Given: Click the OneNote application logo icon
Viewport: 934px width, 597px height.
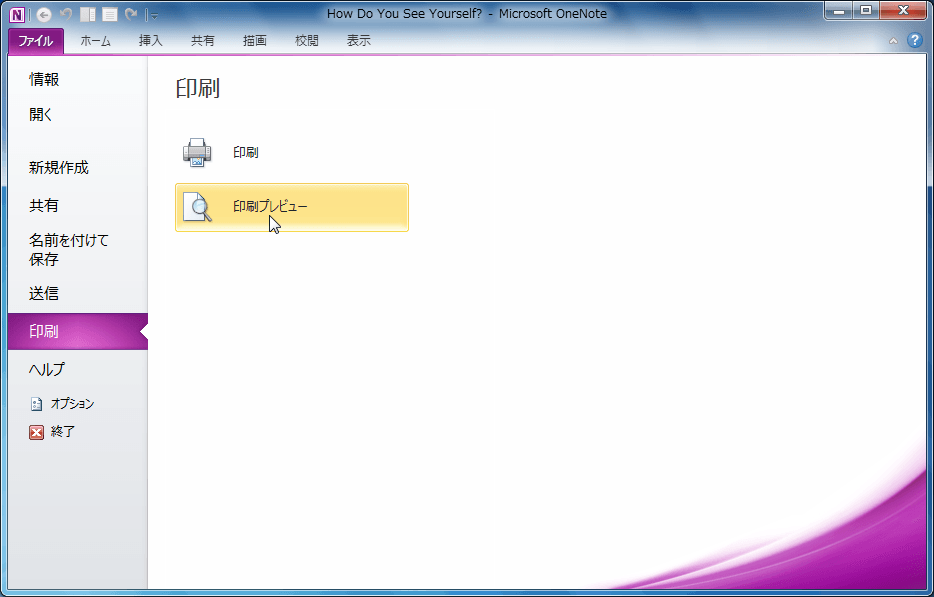Looking at the screenshot, I should point(17,14).
